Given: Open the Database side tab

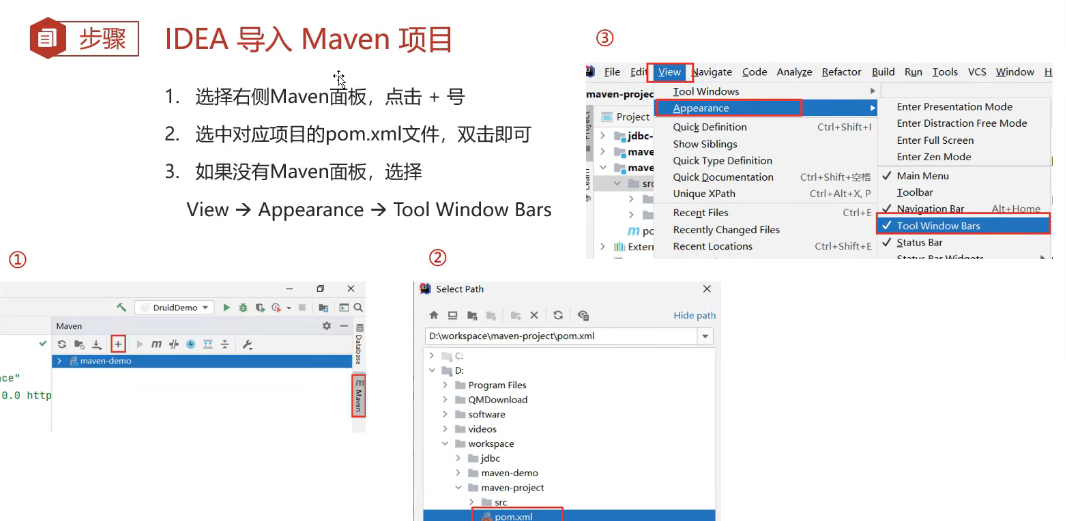Looking at the screenshot, I should click(x=359, y=344).
